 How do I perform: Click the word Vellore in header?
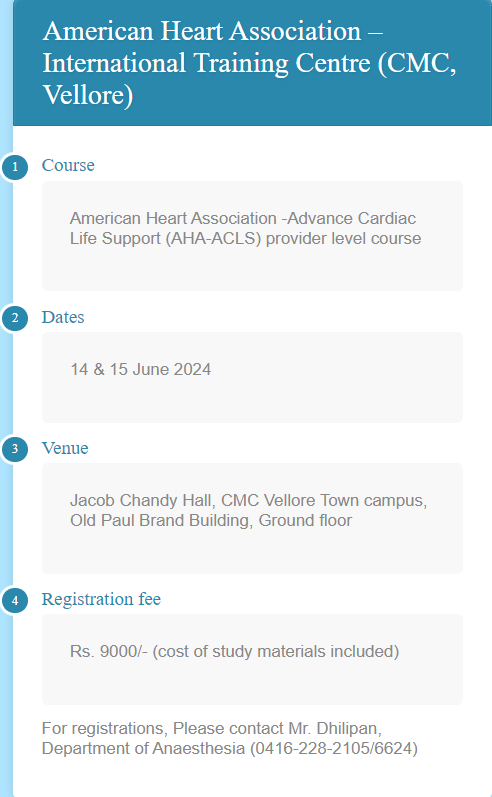(x=87, y=95)
